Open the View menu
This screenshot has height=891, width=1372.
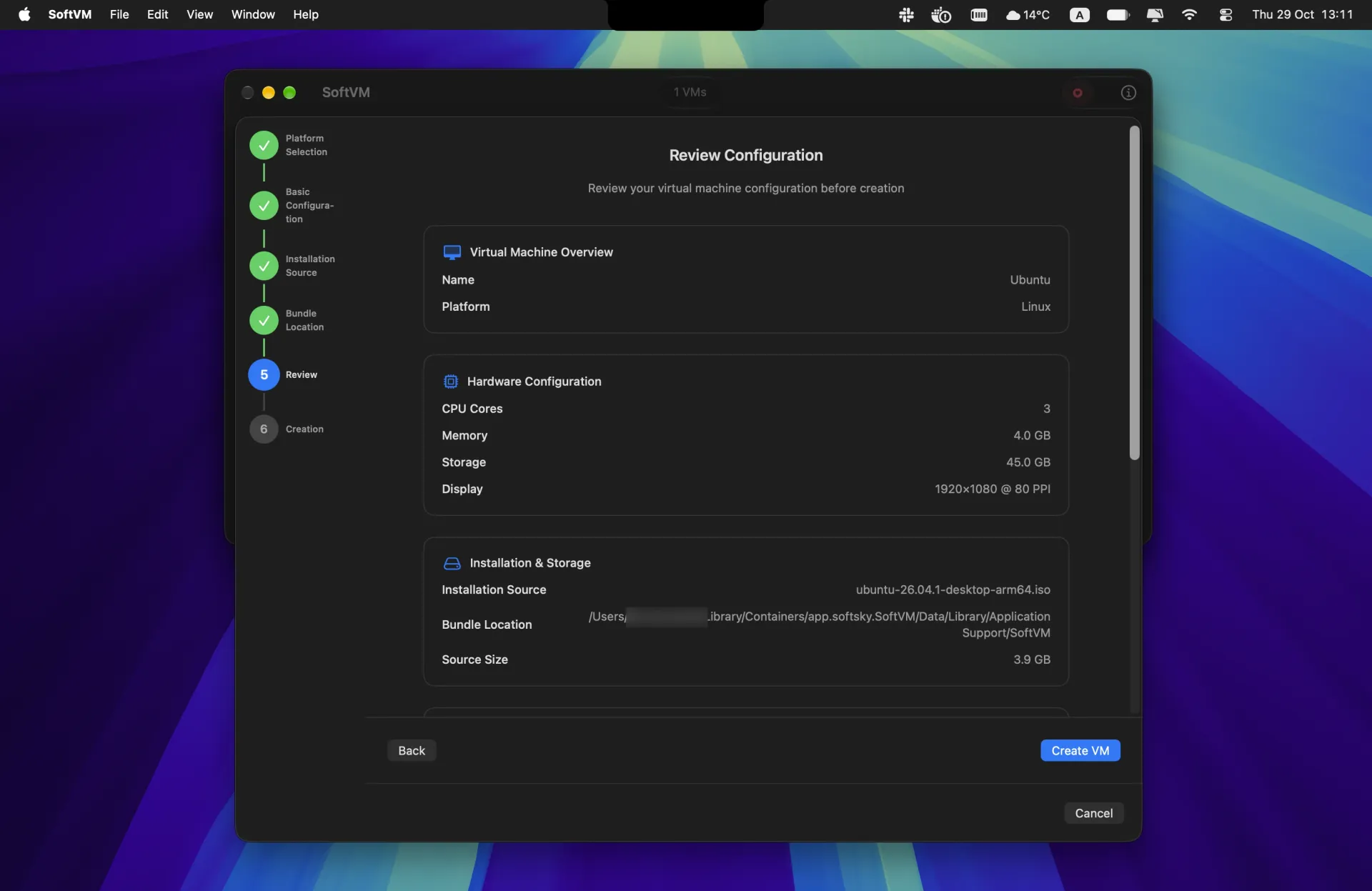click(199, 14)
